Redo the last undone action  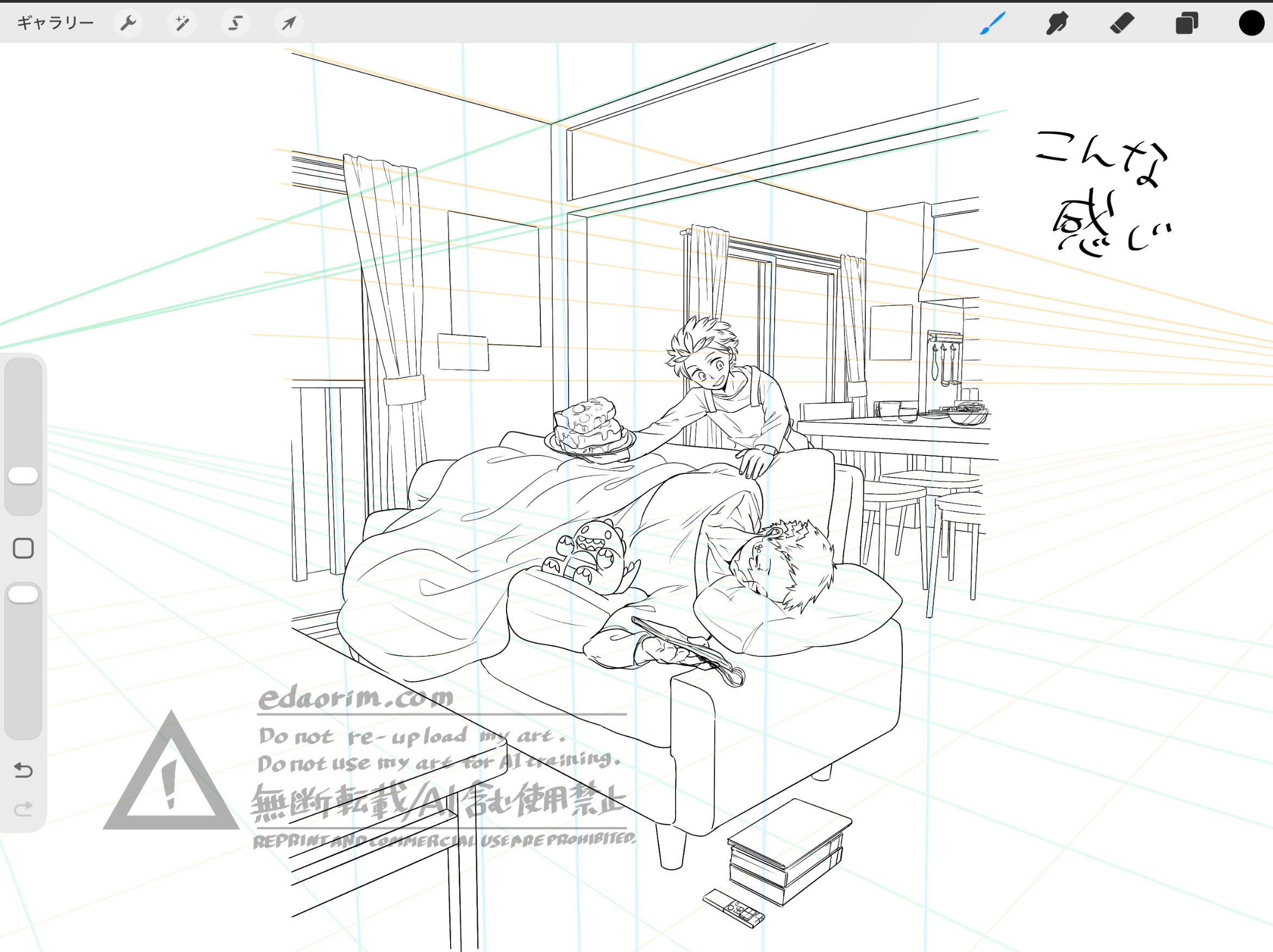[x=23, y=809]
